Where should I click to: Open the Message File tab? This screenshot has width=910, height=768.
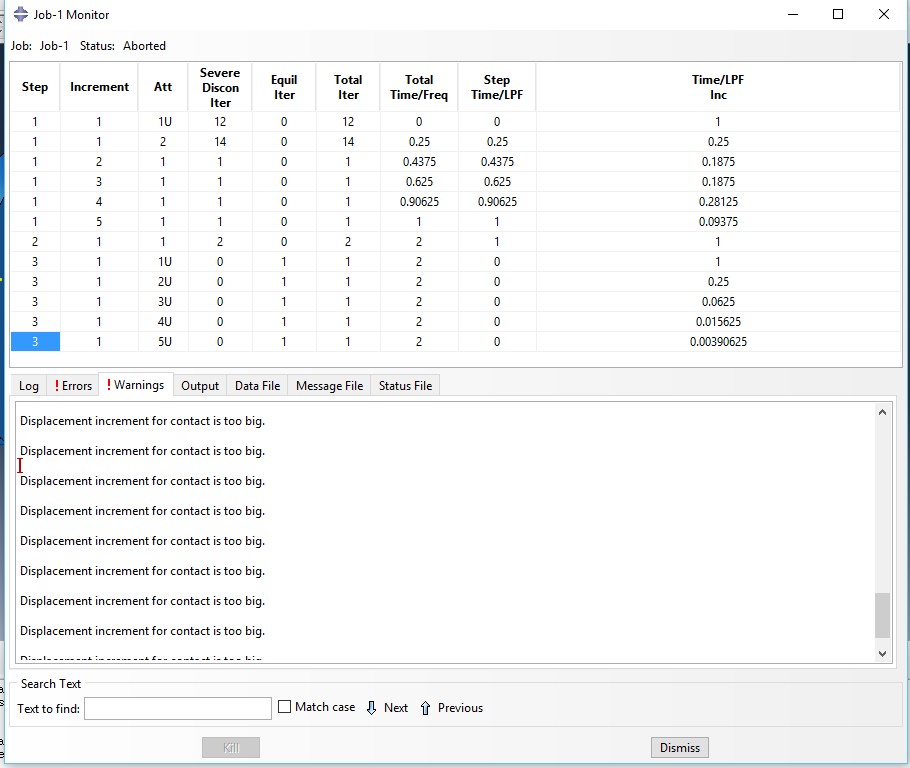point(329,386)
